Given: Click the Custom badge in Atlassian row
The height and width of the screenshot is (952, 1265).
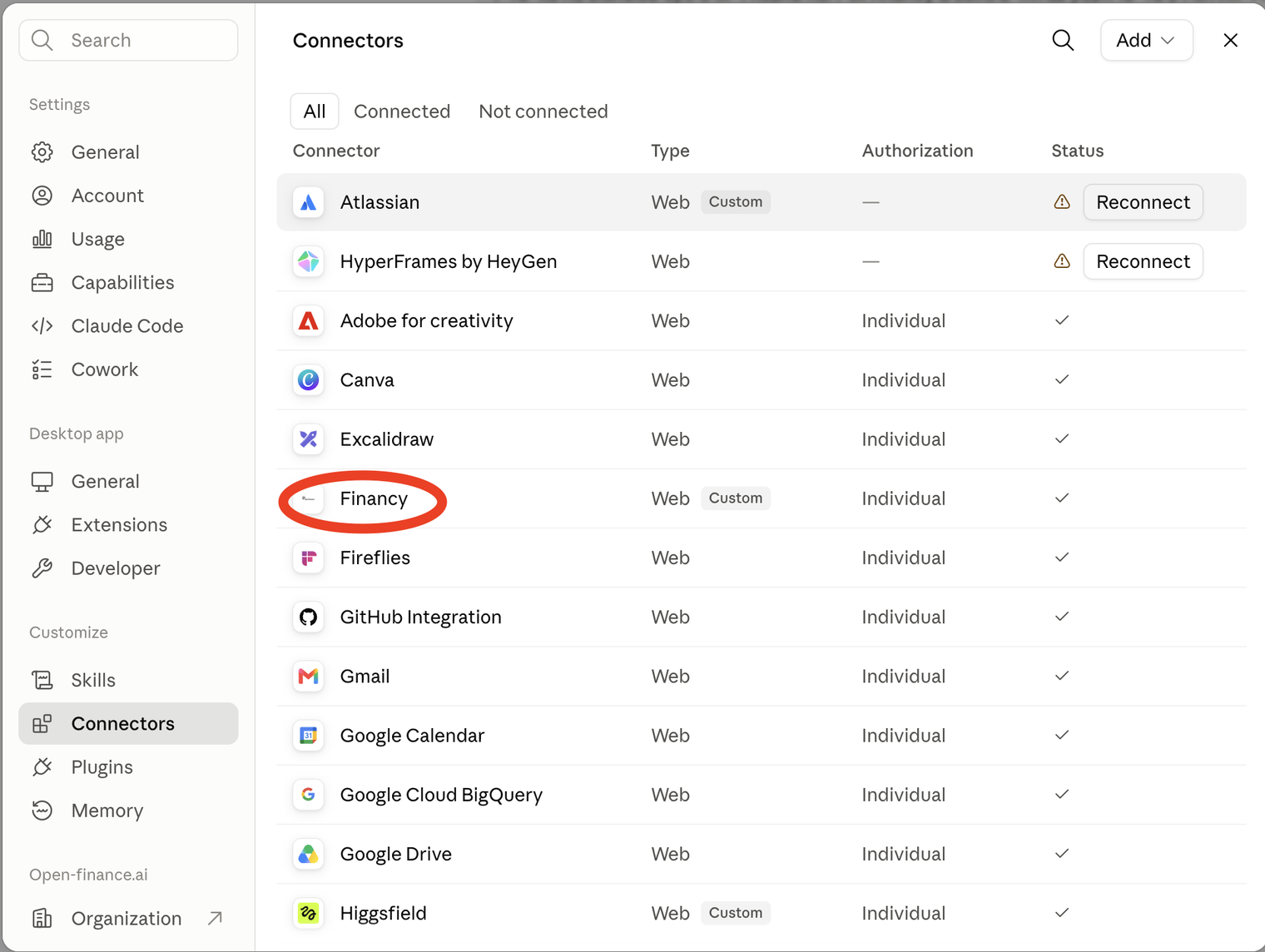Looking at the screenshot, I should pos(736,202).
